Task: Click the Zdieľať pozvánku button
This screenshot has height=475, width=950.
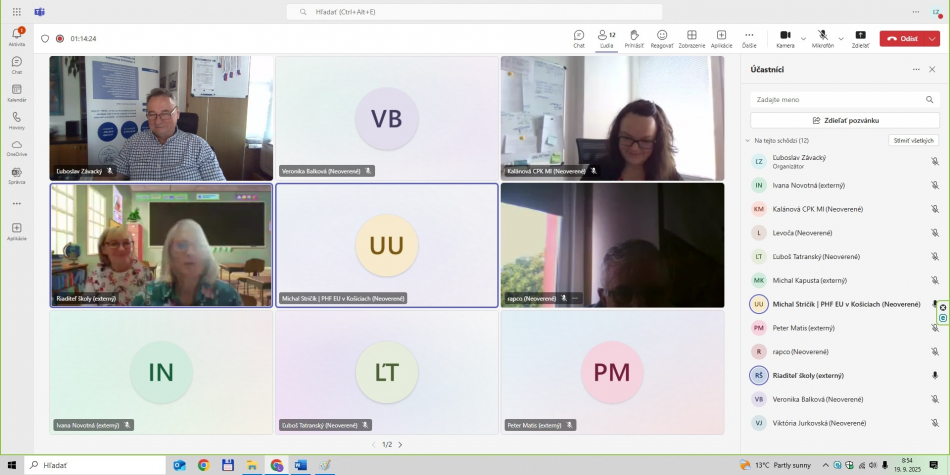Action: click(x=845, y=120)
